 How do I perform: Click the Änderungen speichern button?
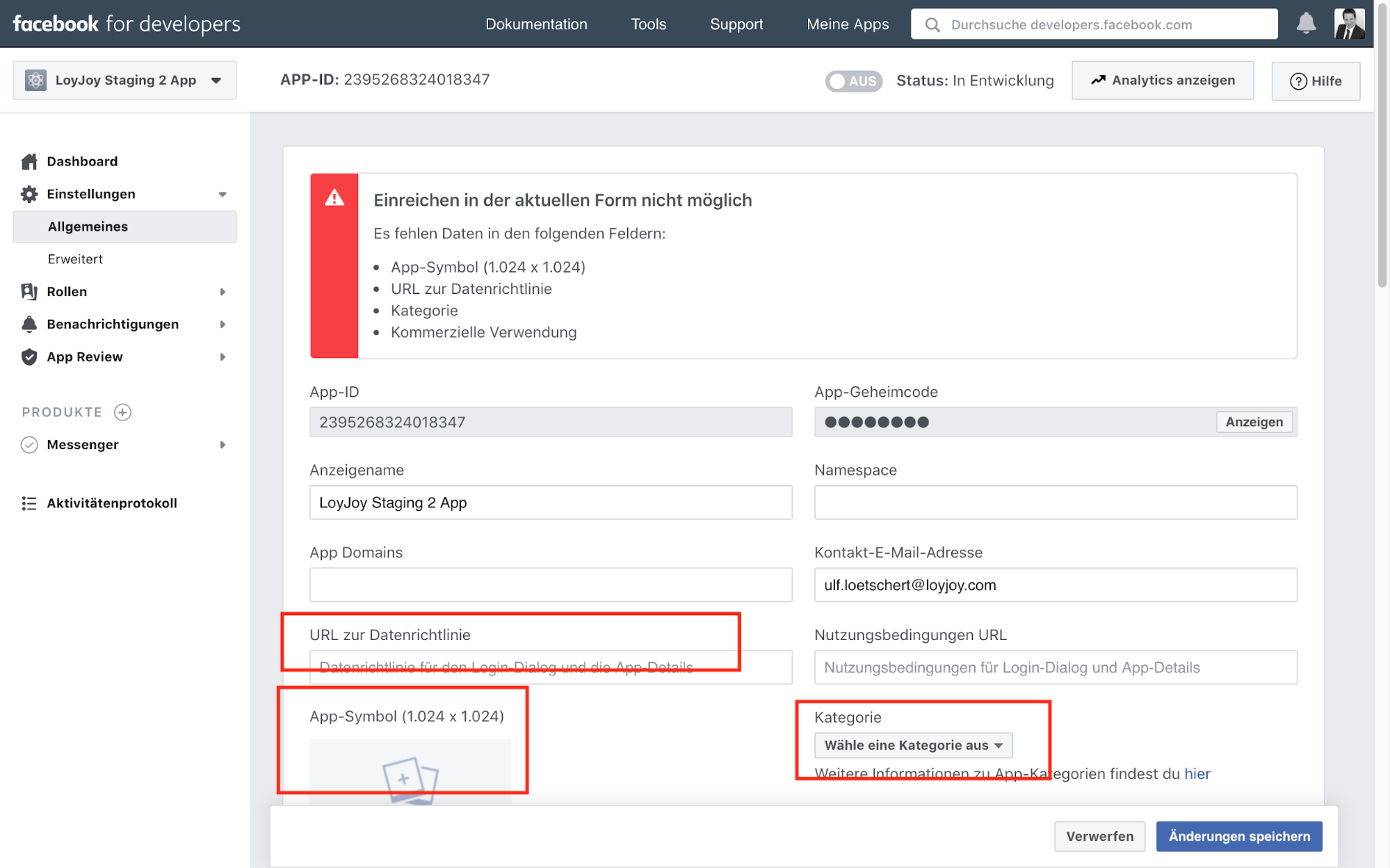tap(1238, 836)
